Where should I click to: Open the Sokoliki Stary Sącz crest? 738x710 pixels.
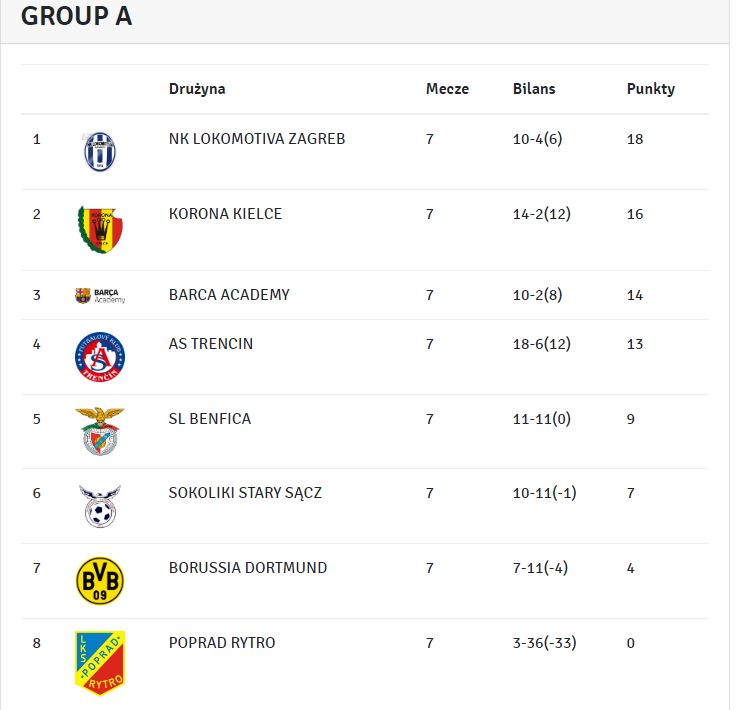click(x=100, y=506)
